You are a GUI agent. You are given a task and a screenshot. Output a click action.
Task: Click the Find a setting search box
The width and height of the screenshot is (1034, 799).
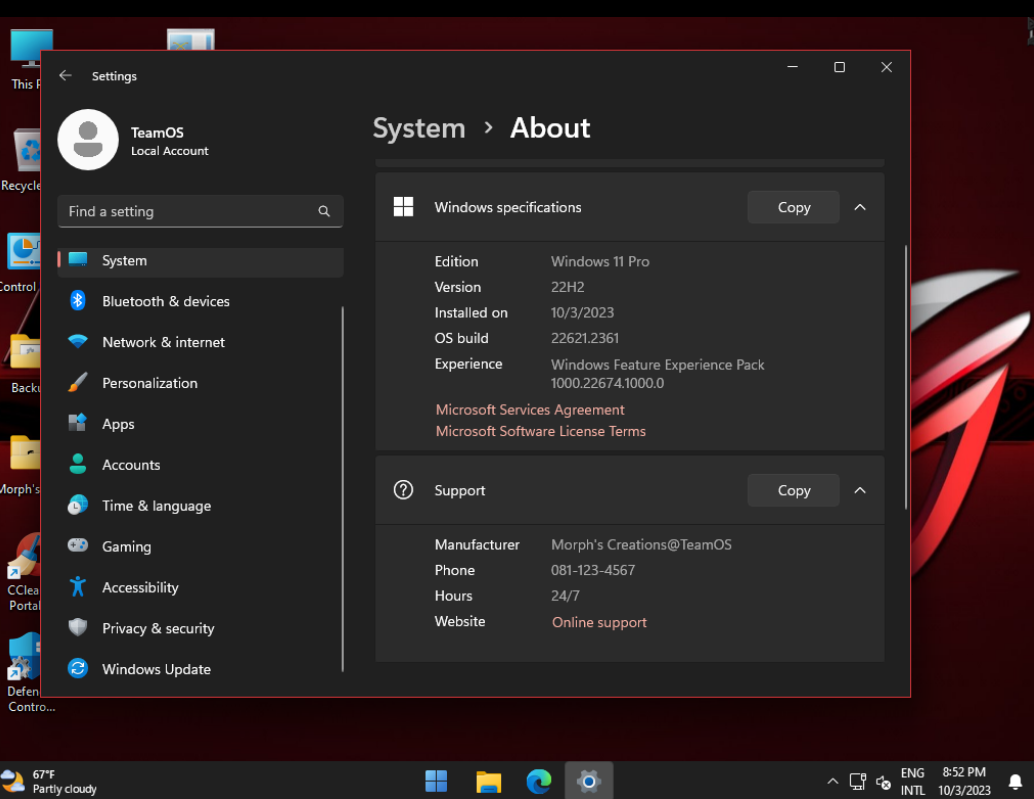pyautogui.click(x=200, y=211)
